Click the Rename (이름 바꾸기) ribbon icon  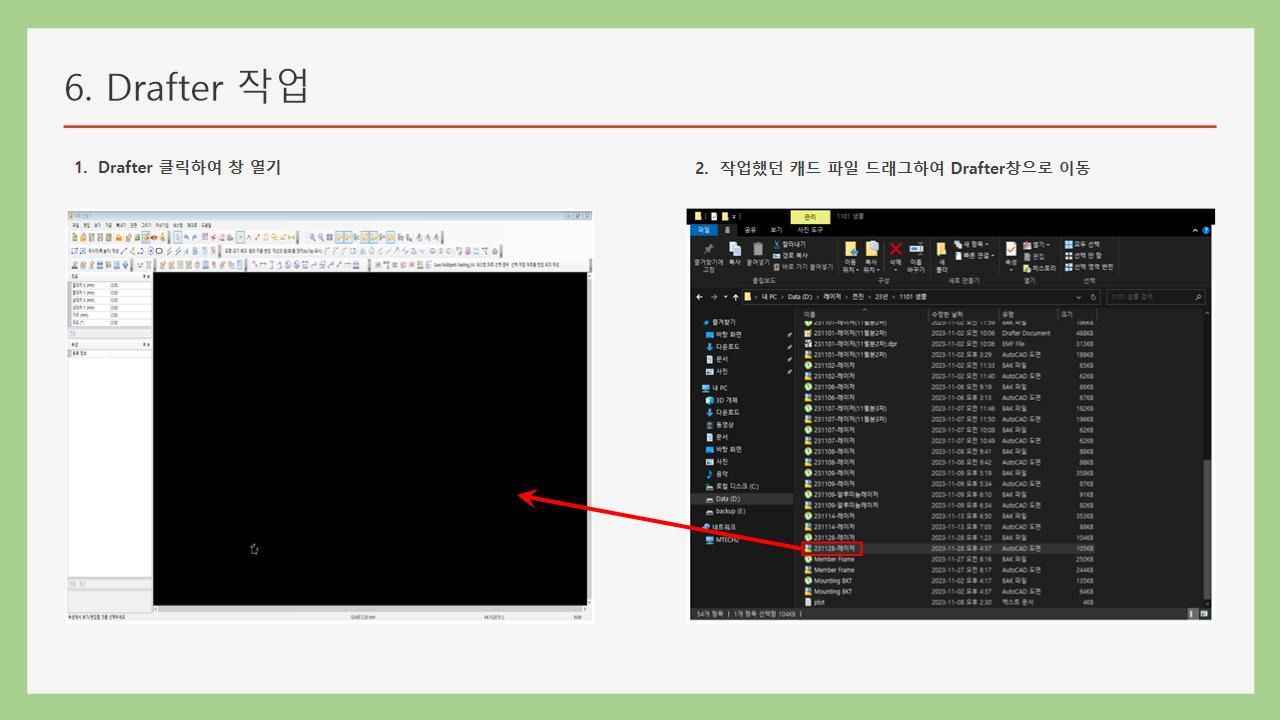916,250
